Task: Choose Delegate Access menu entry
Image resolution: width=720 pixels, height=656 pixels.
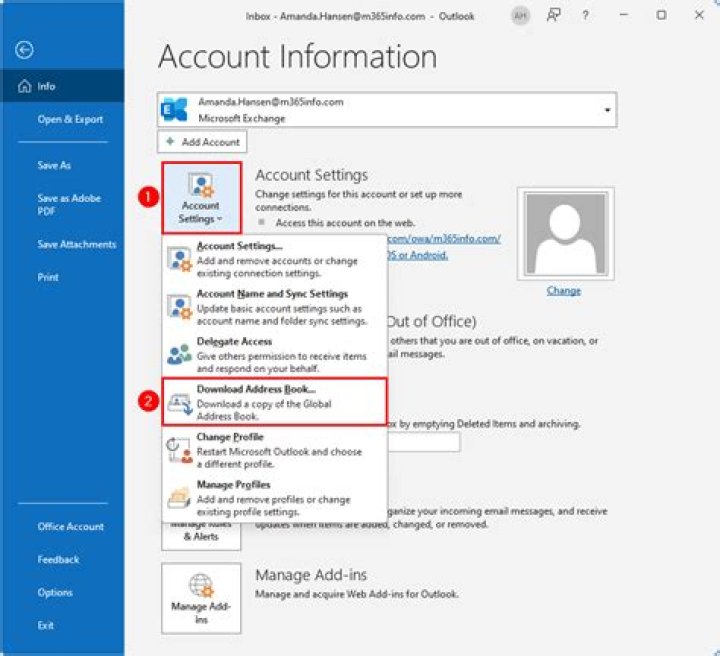Action: click(275, 355)
